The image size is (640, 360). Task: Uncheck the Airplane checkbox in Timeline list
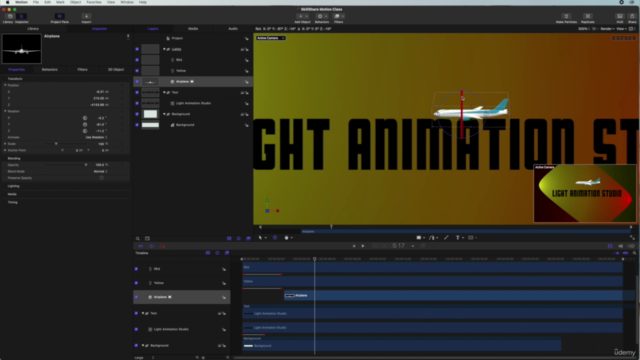coord(136,297)
